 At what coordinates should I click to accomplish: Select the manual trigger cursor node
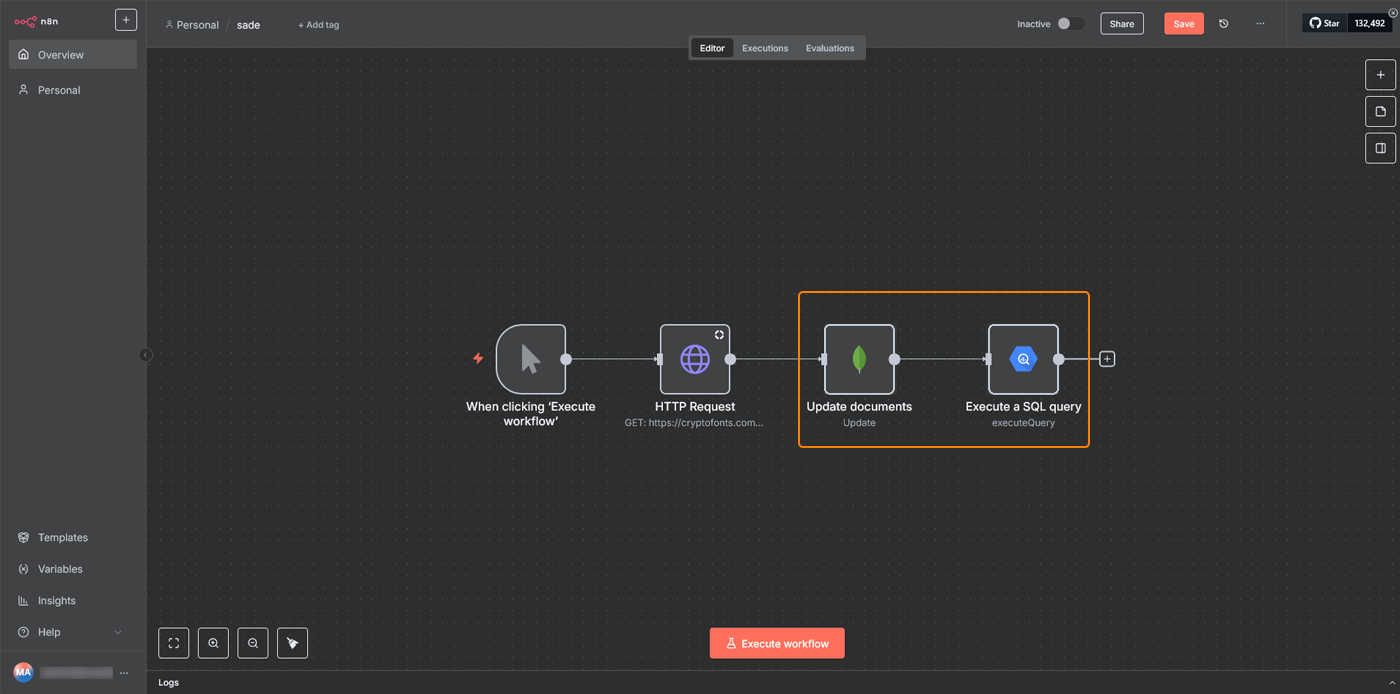coord(531,359)
